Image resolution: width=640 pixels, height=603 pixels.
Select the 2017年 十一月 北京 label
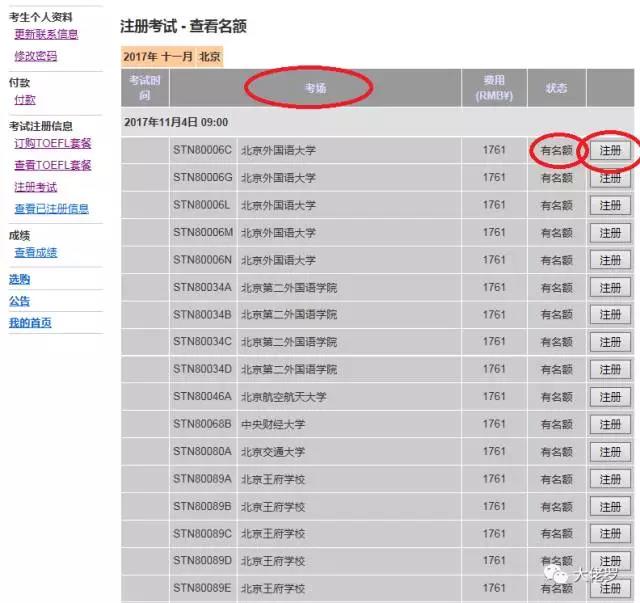click(172, 56)
